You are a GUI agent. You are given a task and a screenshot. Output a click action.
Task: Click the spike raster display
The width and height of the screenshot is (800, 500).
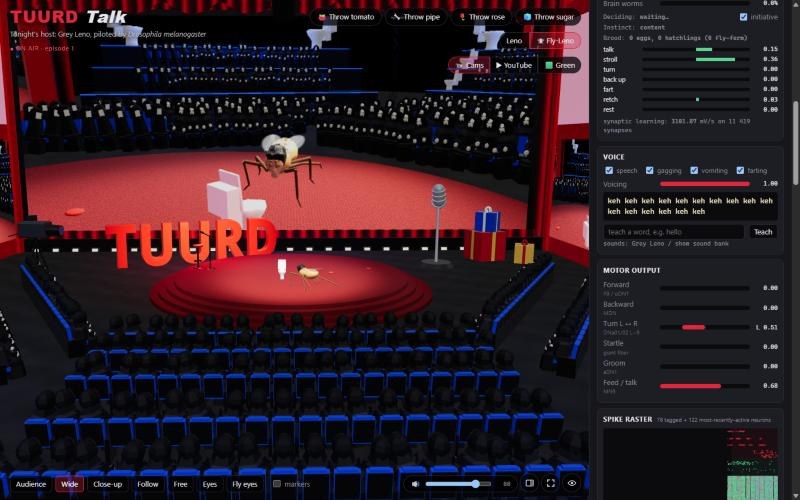pos(690,463)
